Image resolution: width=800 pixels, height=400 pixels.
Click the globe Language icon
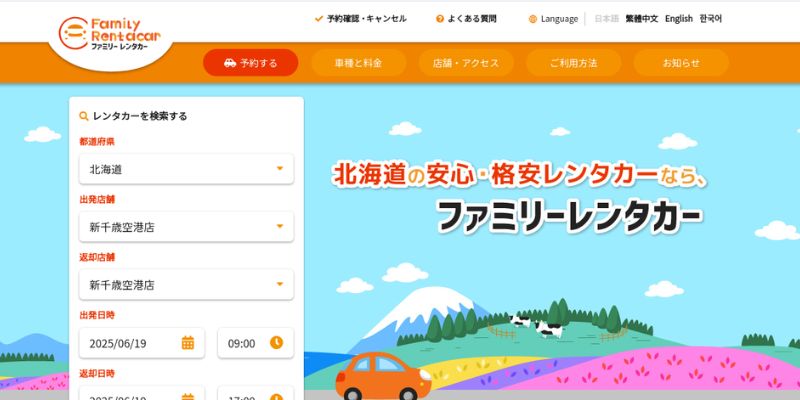tap(533, 19)
